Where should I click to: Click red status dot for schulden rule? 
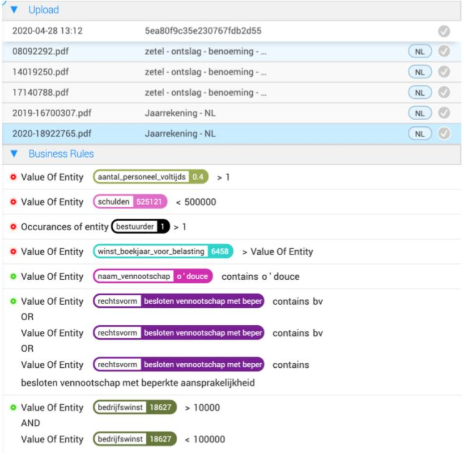13,202
